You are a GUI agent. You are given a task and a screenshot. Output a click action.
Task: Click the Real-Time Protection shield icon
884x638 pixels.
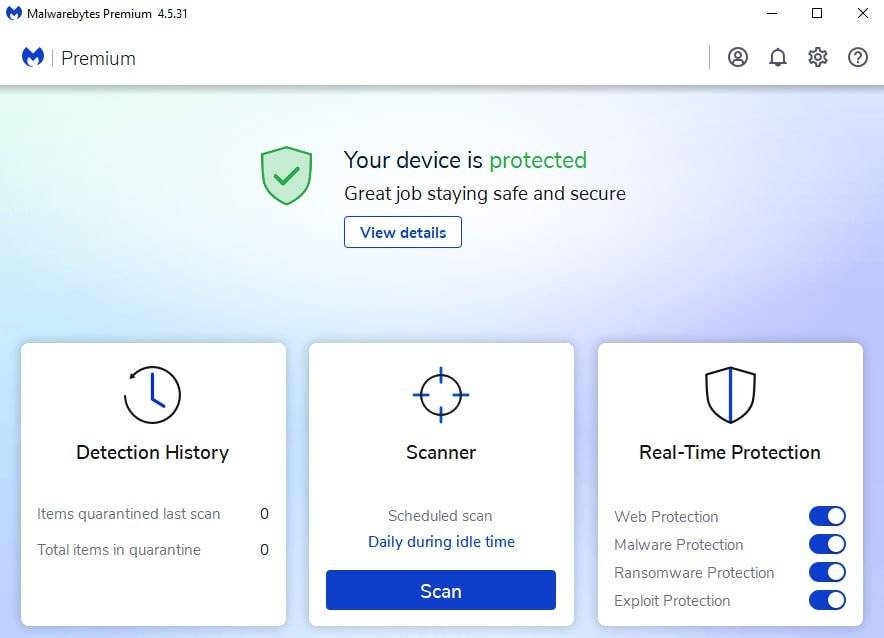730,395
